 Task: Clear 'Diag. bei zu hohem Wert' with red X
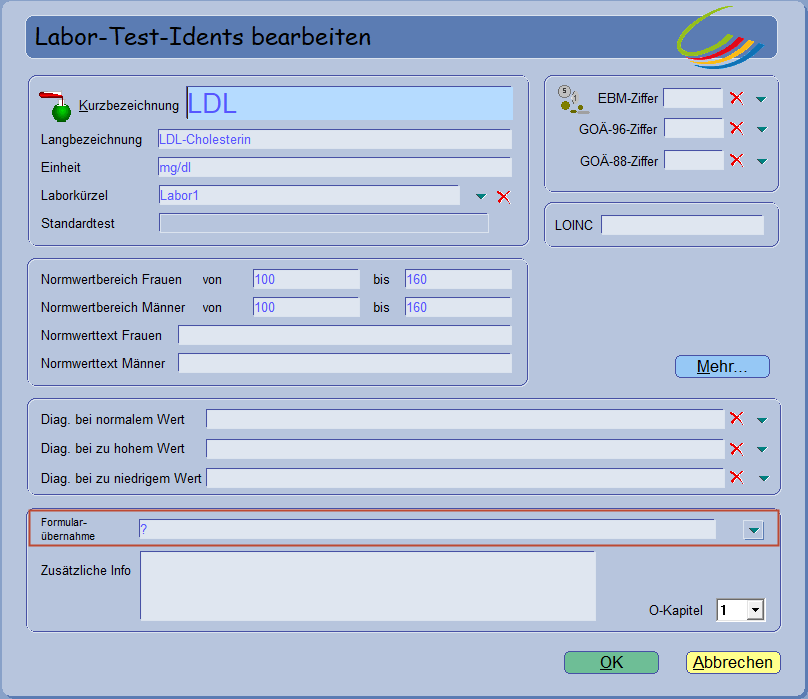737,448
